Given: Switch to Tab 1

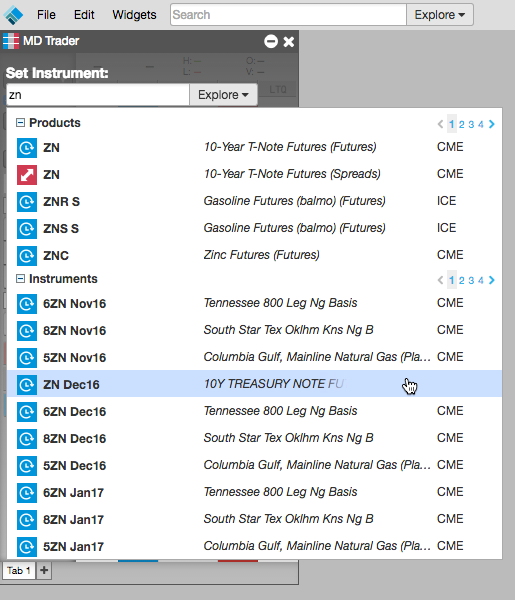Looking at the screenshot, I should (x=18, y=570).
